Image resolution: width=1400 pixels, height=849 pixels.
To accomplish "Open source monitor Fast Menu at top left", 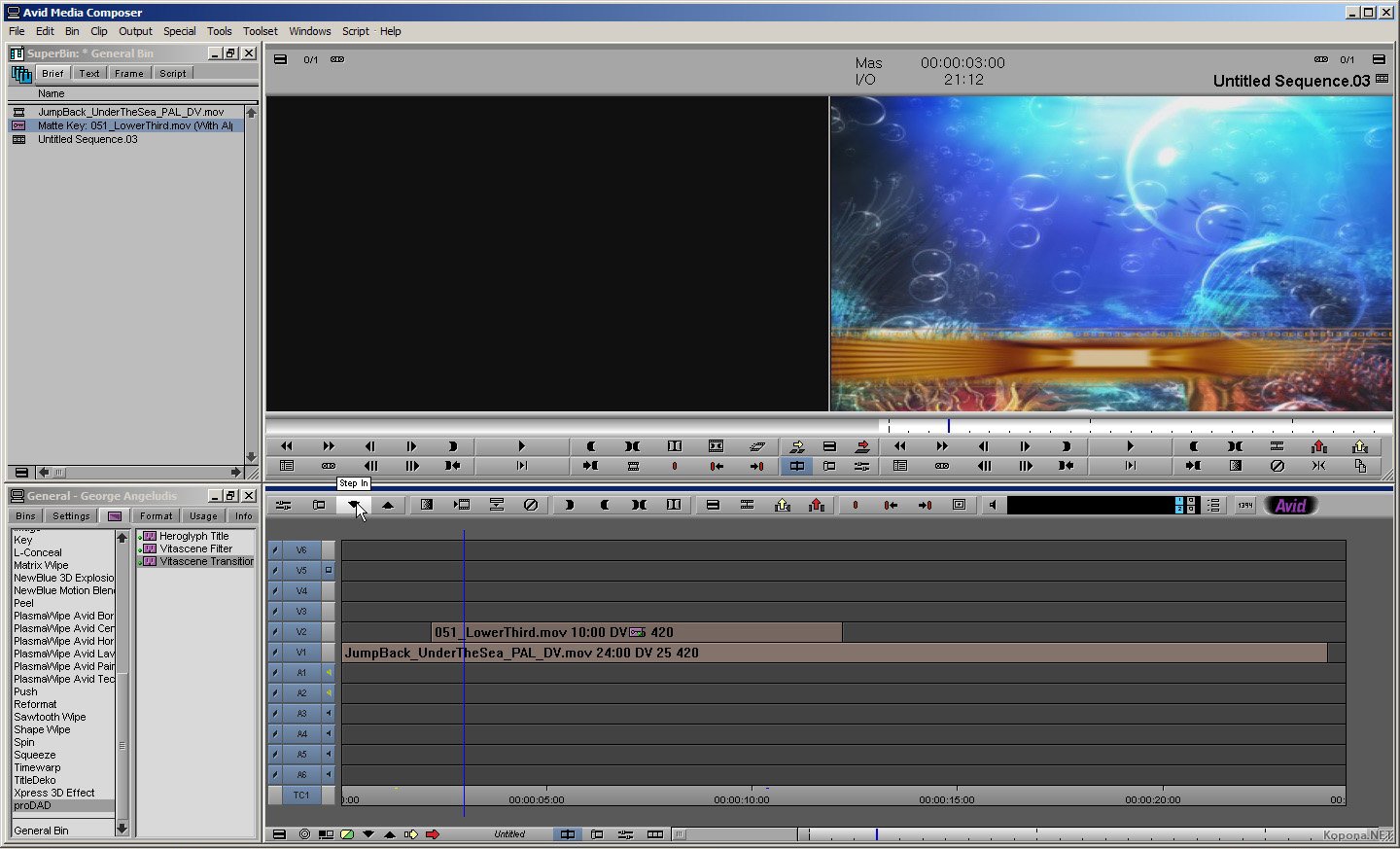I will point(280,59).
